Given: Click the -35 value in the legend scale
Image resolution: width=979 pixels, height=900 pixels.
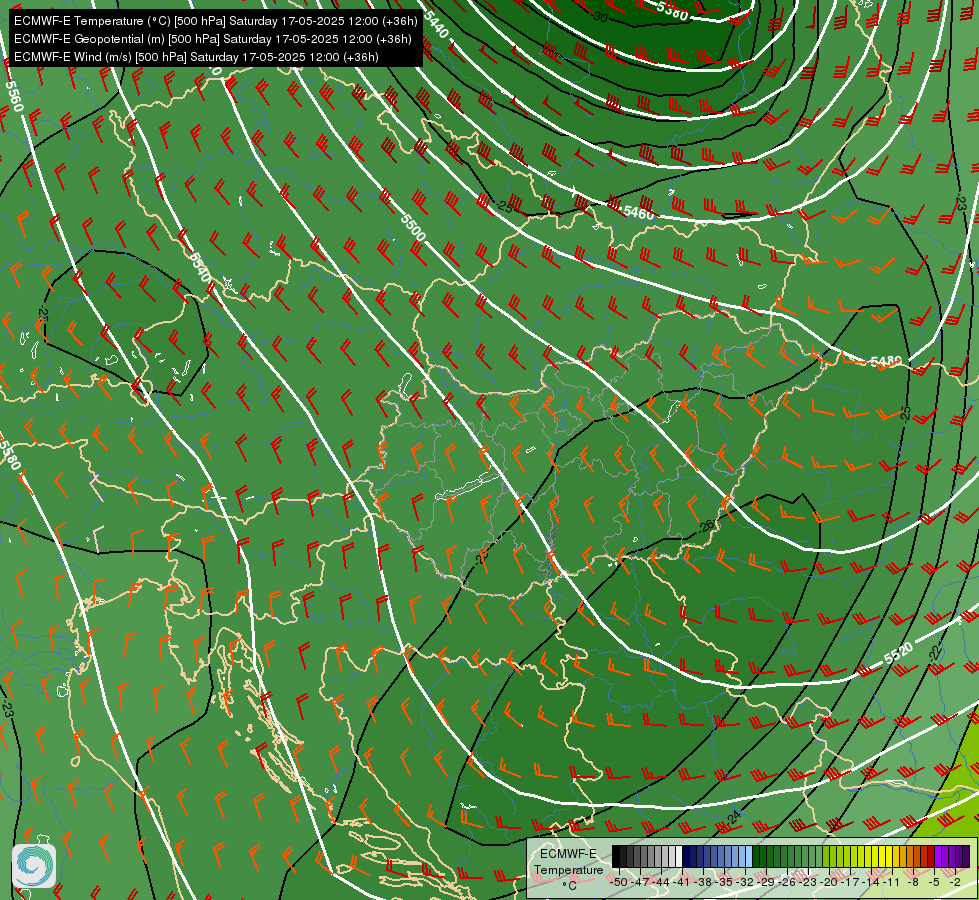Looking at the screenshot, I should 724,883.
